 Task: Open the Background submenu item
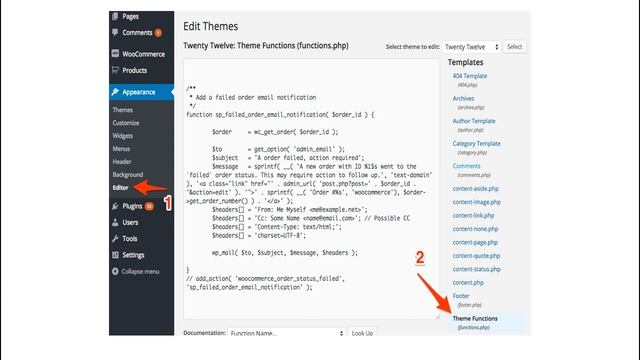[x=128, y=175]
